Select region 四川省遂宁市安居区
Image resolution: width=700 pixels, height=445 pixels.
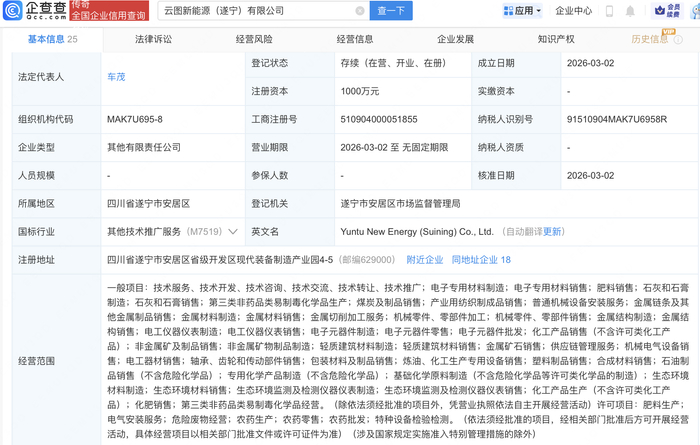click(149, 204)
